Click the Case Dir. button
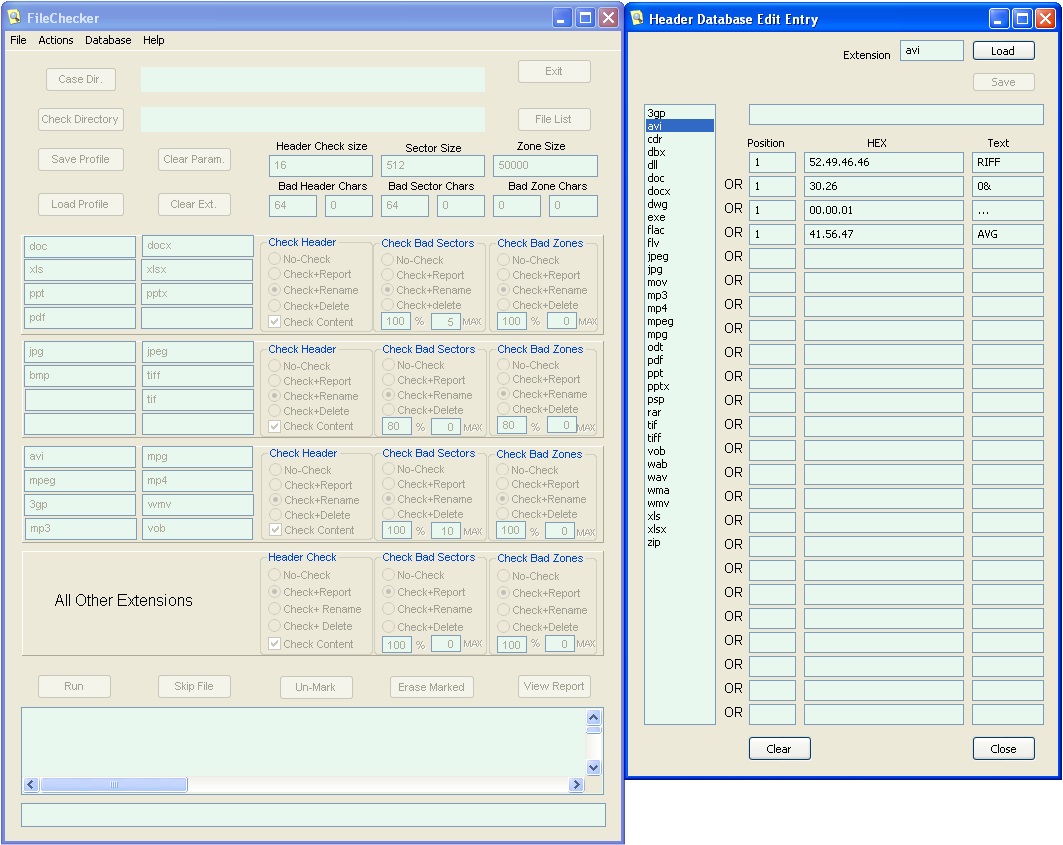This screenshot has width=1063, height=845. pyautogui.click(x=80, y=79)
